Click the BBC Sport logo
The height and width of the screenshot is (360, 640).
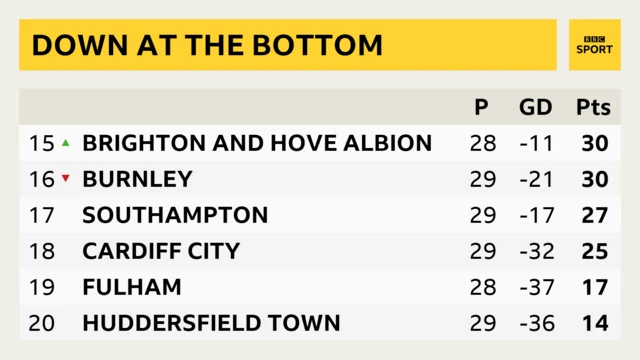point(594,45)
